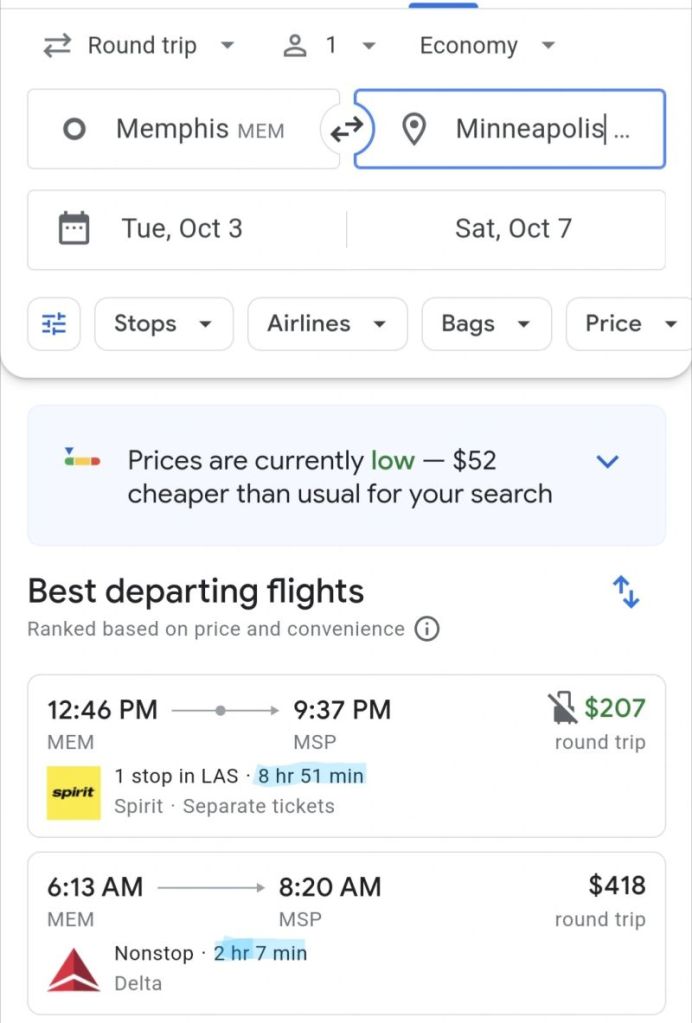Open the all filters icon

pos(54,324)
